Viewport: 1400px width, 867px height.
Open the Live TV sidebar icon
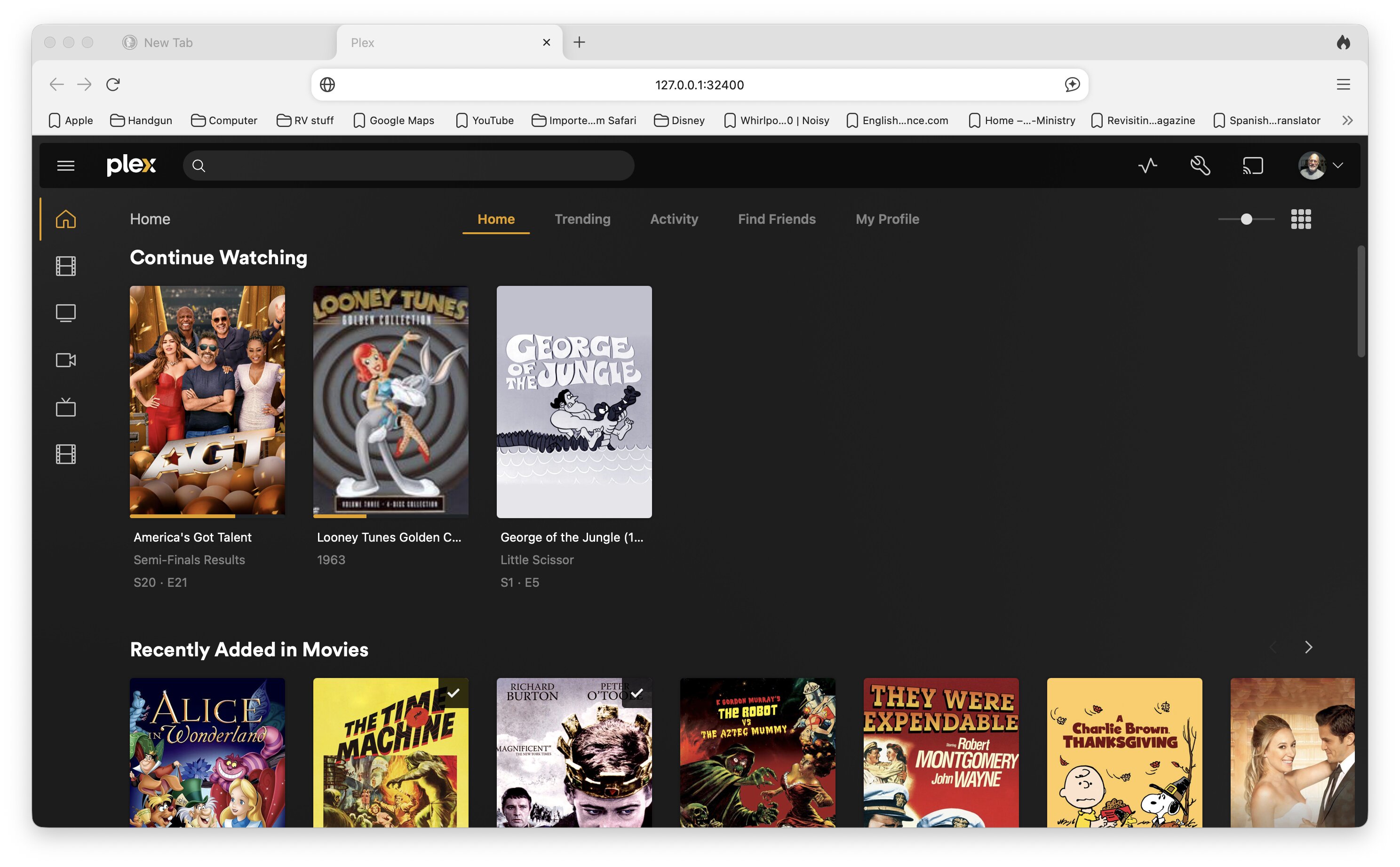click(x=66, y=407)
